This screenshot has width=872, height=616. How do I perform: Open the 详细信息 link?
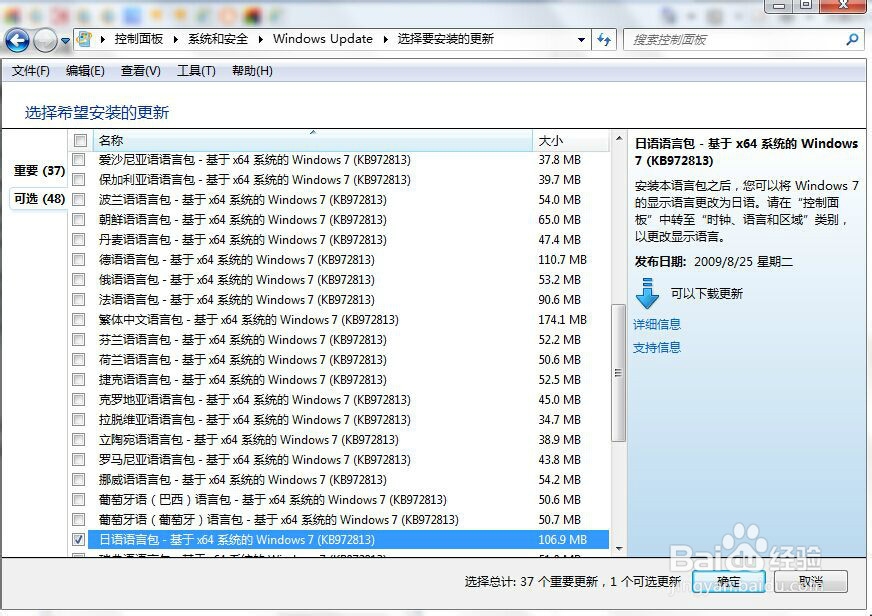[657, 324]
